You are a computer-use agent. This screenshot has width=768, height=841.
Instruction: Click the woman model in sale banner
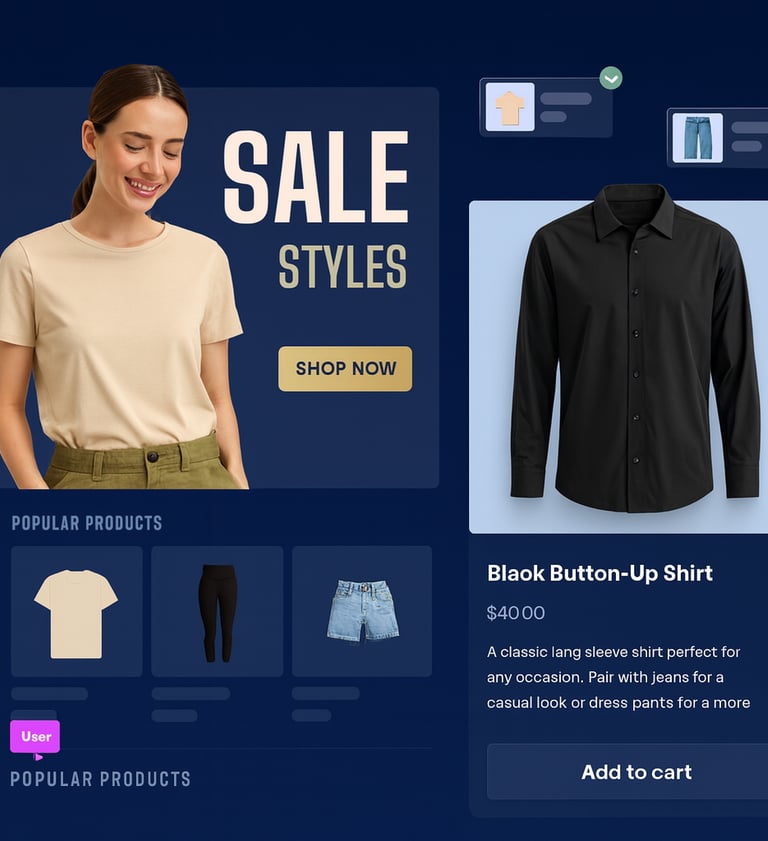(121, 279)
